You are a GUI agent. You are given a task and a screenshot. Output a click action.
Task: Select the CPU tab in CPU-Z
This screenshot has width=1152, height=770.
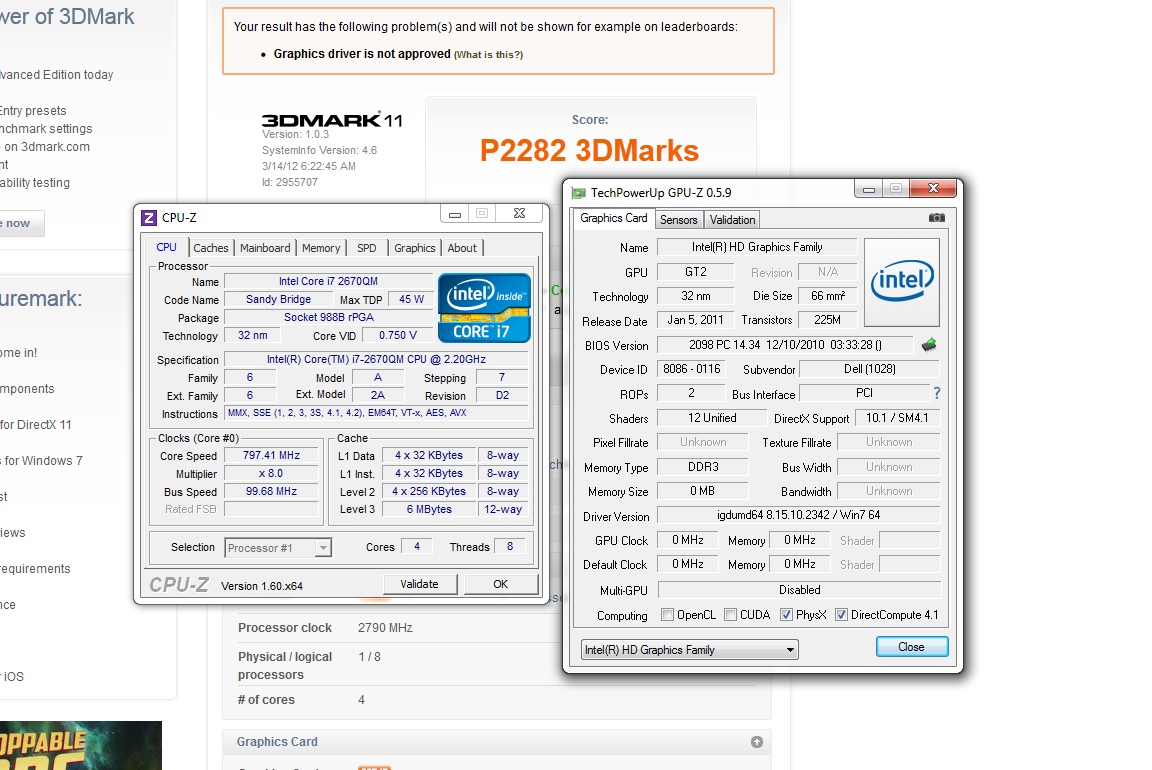tap(167, 247)
